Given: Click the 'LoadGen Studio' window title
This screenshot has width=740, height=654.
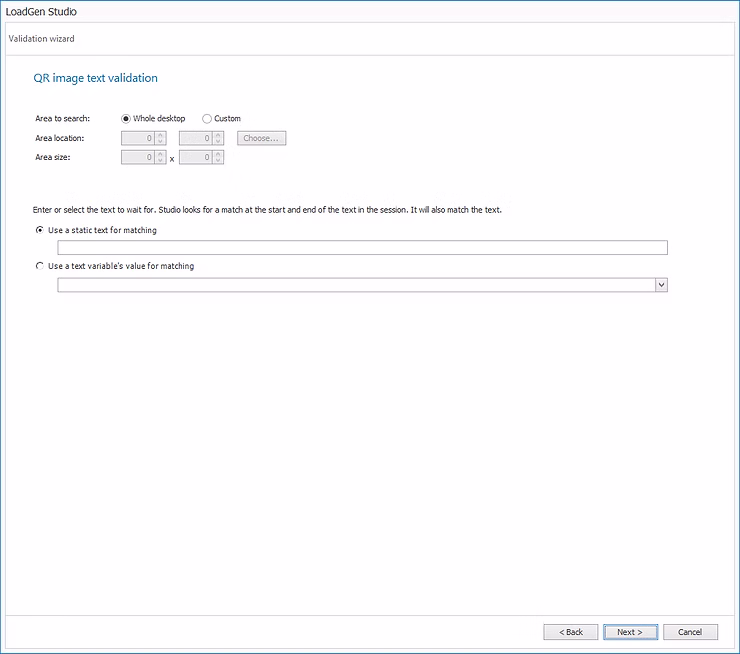Looking at the screenshot, I should tap(41, 12).
